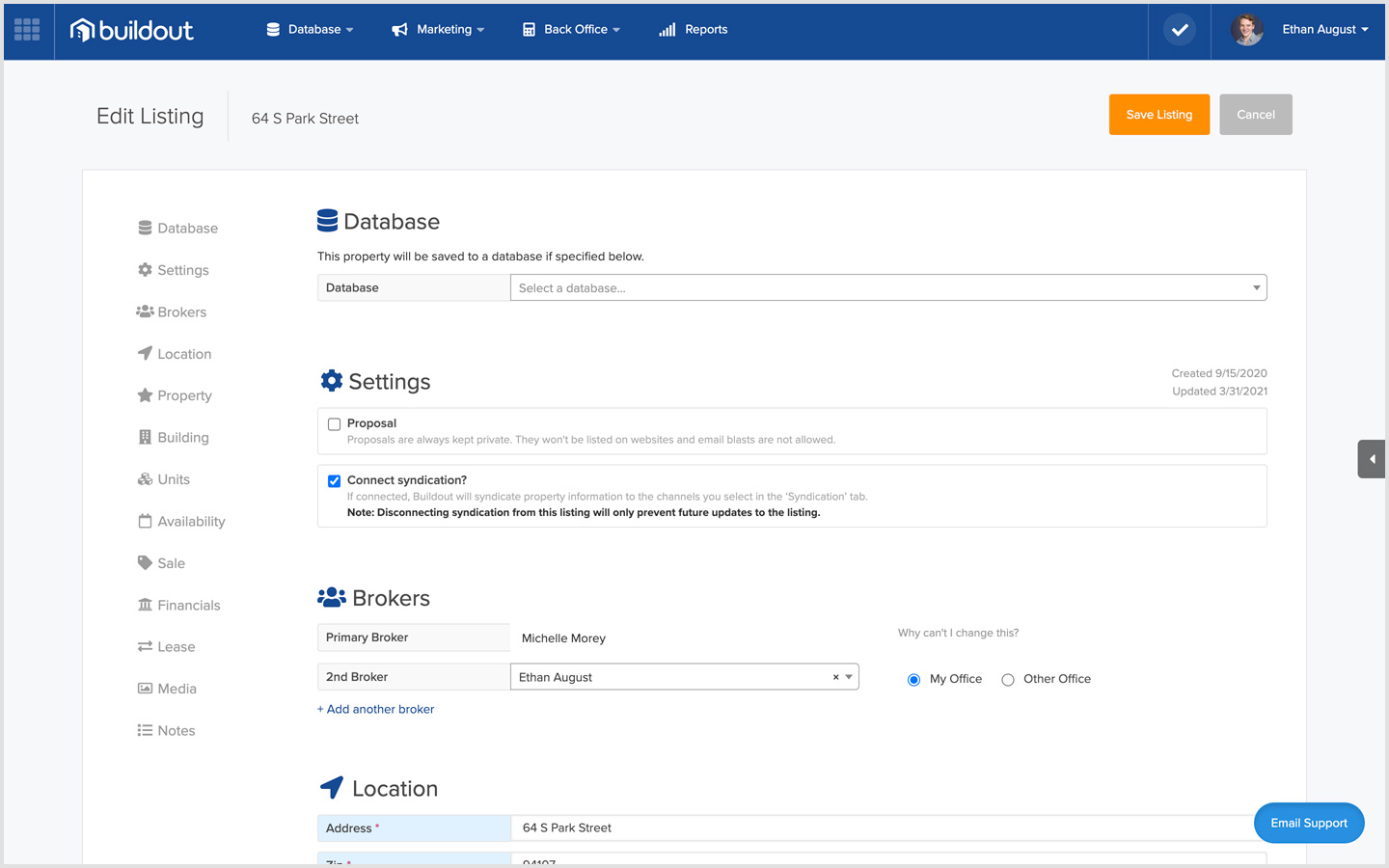The image size is (1389, 868).
Task: Enable the Proposal checkbox
Action: click(x=334, y=424)
